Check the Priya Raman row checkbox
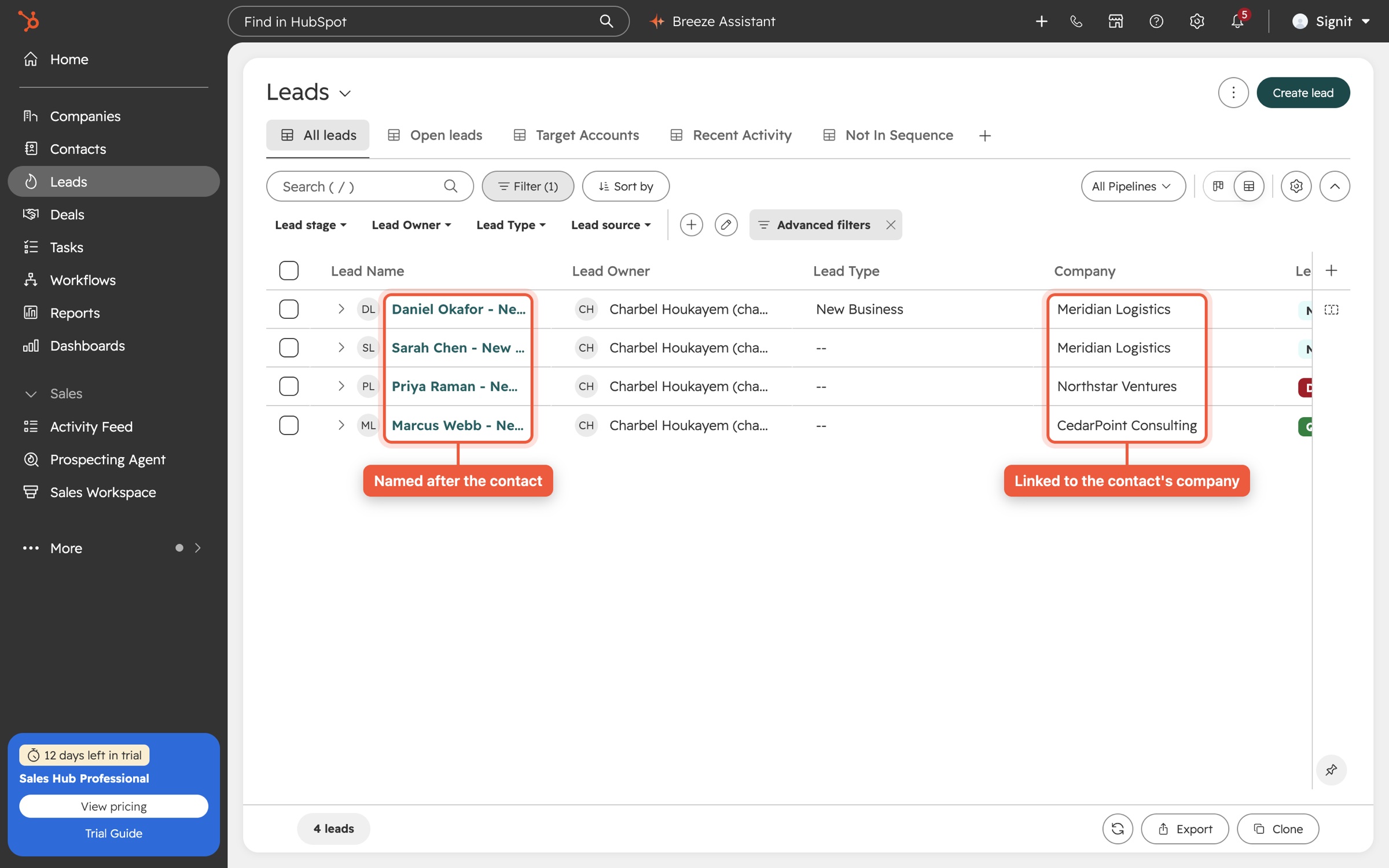1389x868 pixels. (x=289, y=386)
